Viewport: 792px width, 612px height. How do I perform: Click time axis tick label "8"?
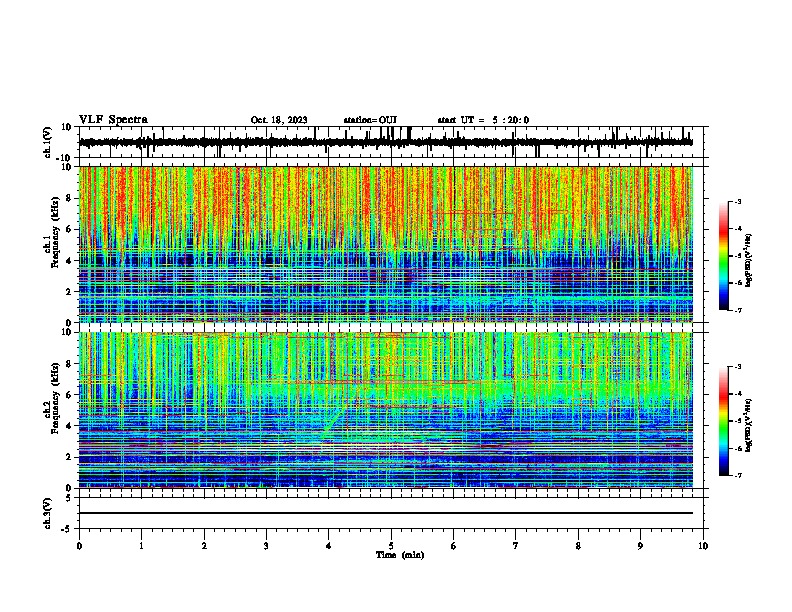point(578,546)
